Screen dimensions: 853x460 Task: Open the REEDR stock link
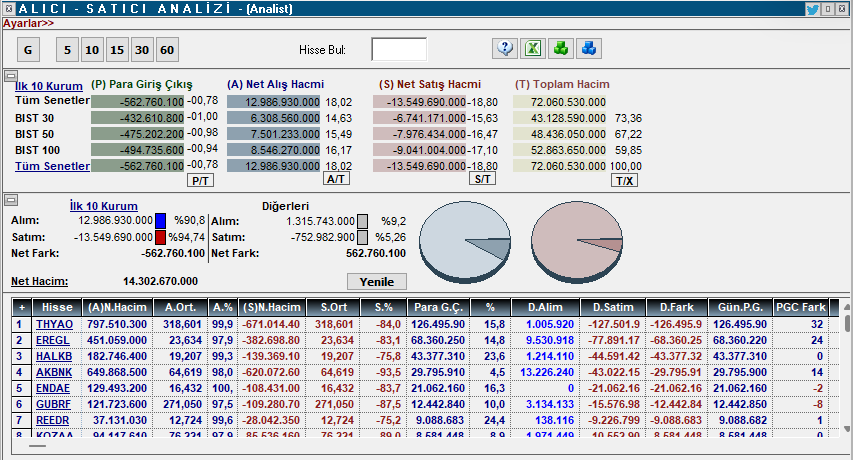coord(52,420)
